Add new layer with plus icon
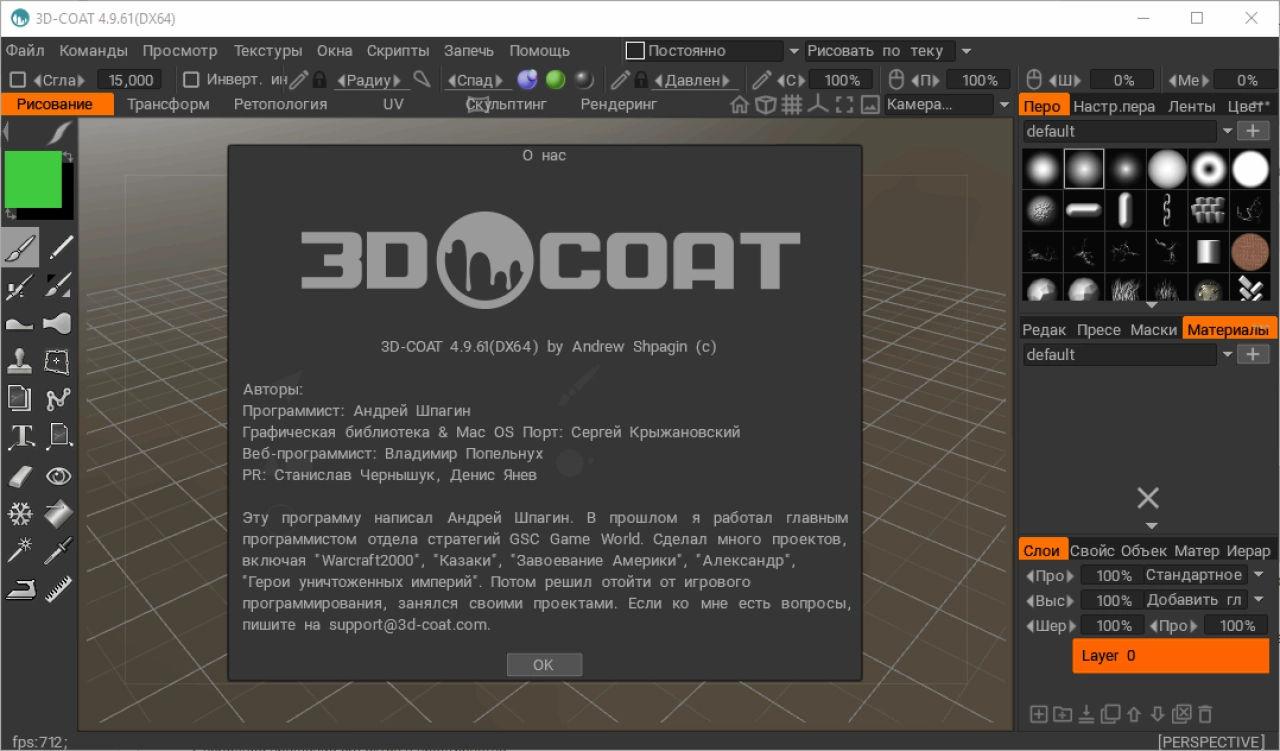The width and height of the screenshot is (1280, 751). pos(1038,714)
